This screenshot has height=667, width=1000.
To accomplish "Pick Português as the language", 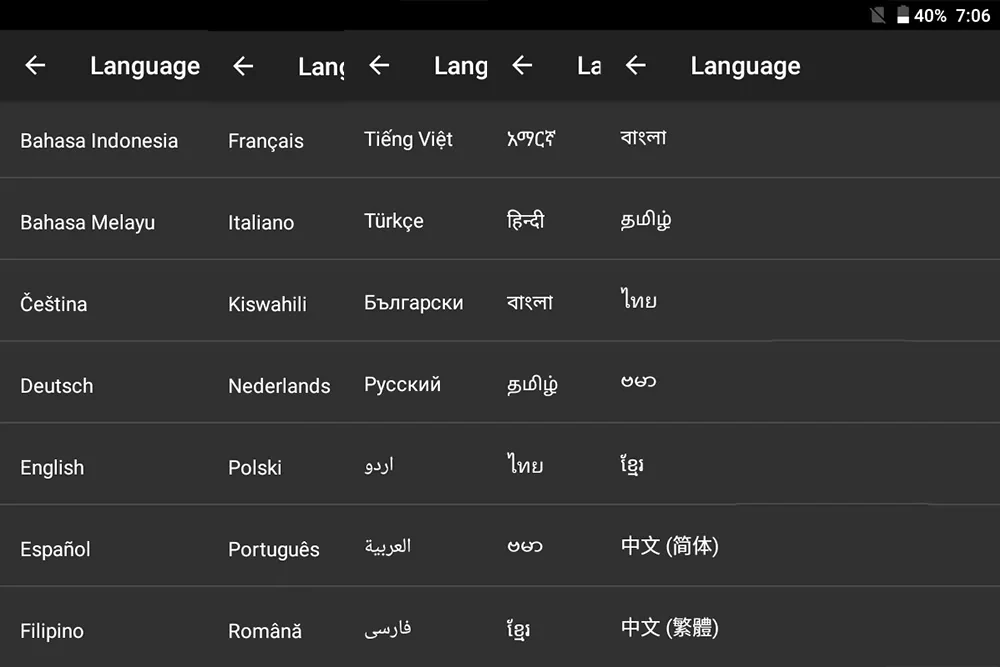I will [274, 549].
